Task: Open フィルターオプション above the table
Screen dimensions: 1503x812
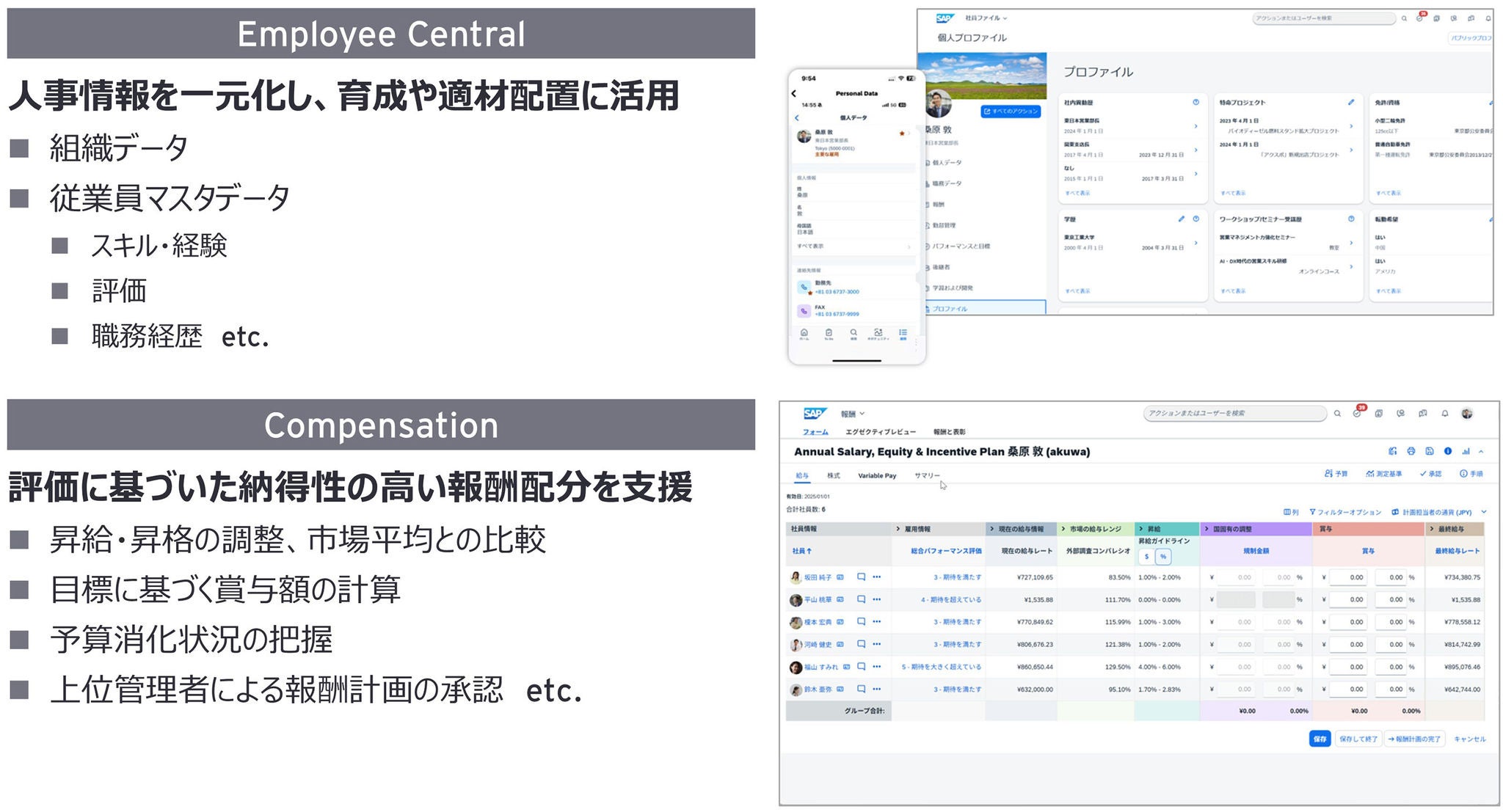Action: point(1344,513)
